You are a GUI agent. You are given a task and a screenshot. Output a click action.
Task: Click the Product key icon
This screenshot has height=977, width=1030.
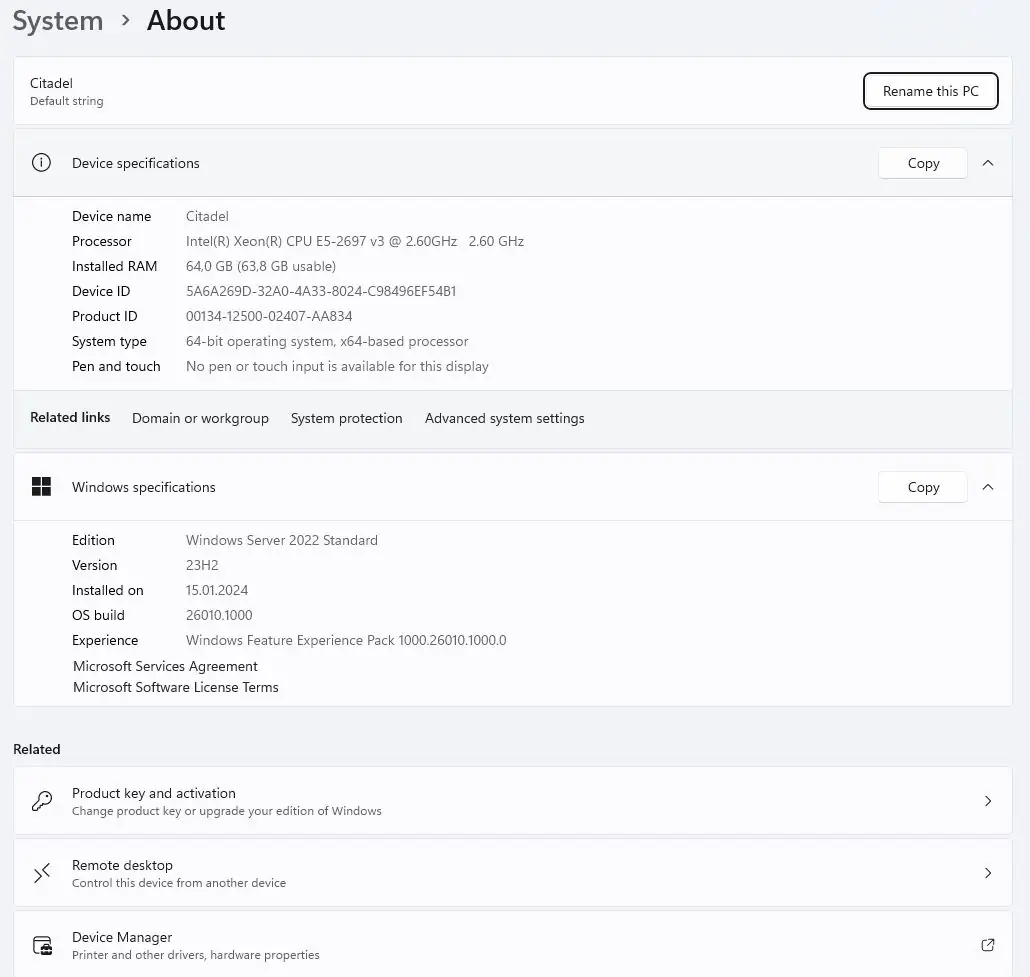point(42,801)
